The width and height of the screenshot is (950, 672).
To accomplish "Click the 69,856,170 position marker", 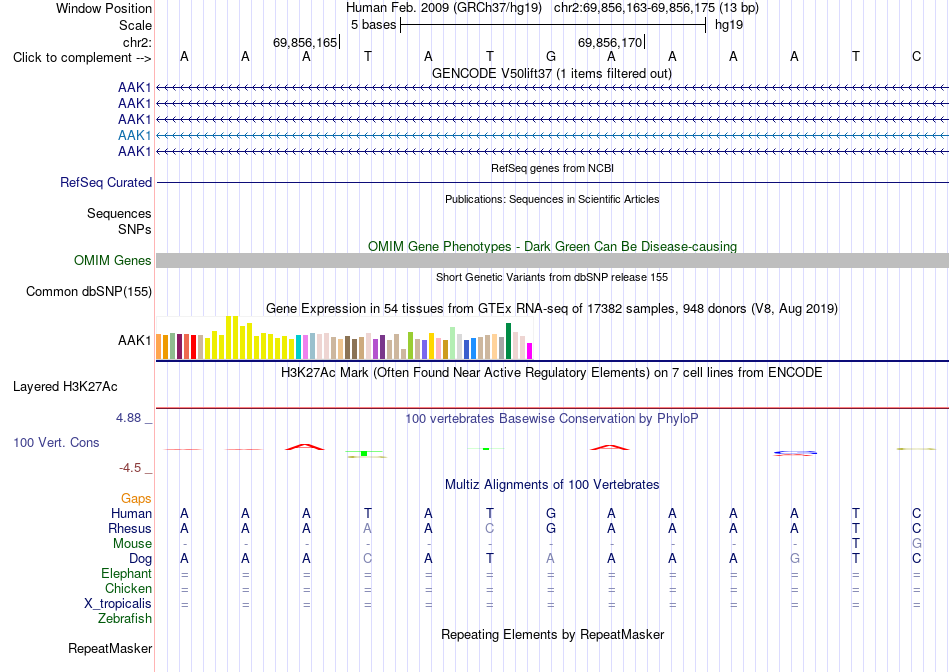I will click(610, 42).
